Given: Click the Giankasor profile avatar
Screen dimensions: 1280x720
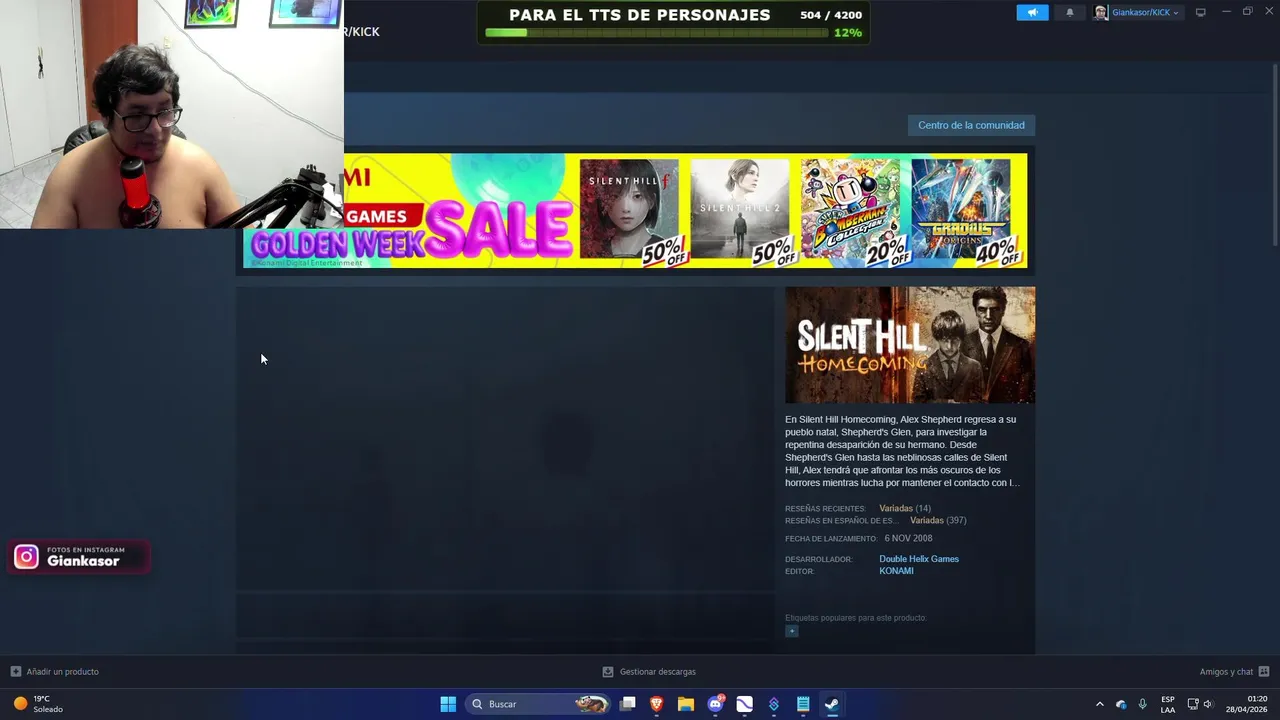Looking at the screenshot, I should 1101,13.
